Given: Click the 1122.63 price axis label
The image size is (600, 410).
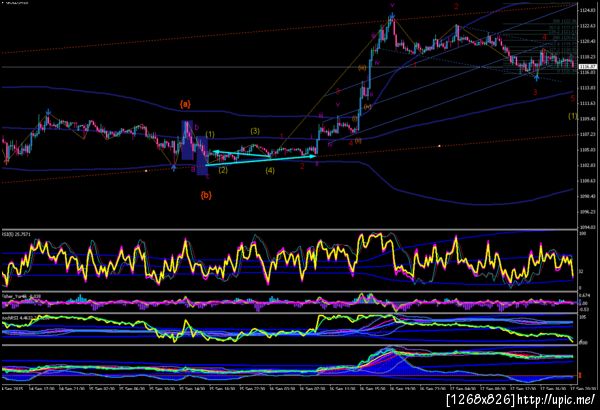Looking at the screenshot, I should (x=587, y=26).
